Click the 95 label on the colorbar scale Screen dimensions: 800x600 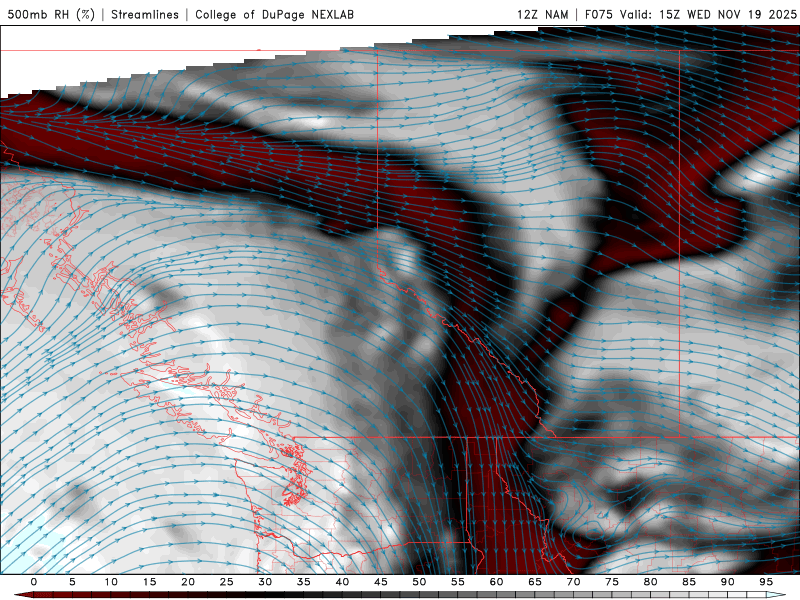coord(766,582)
